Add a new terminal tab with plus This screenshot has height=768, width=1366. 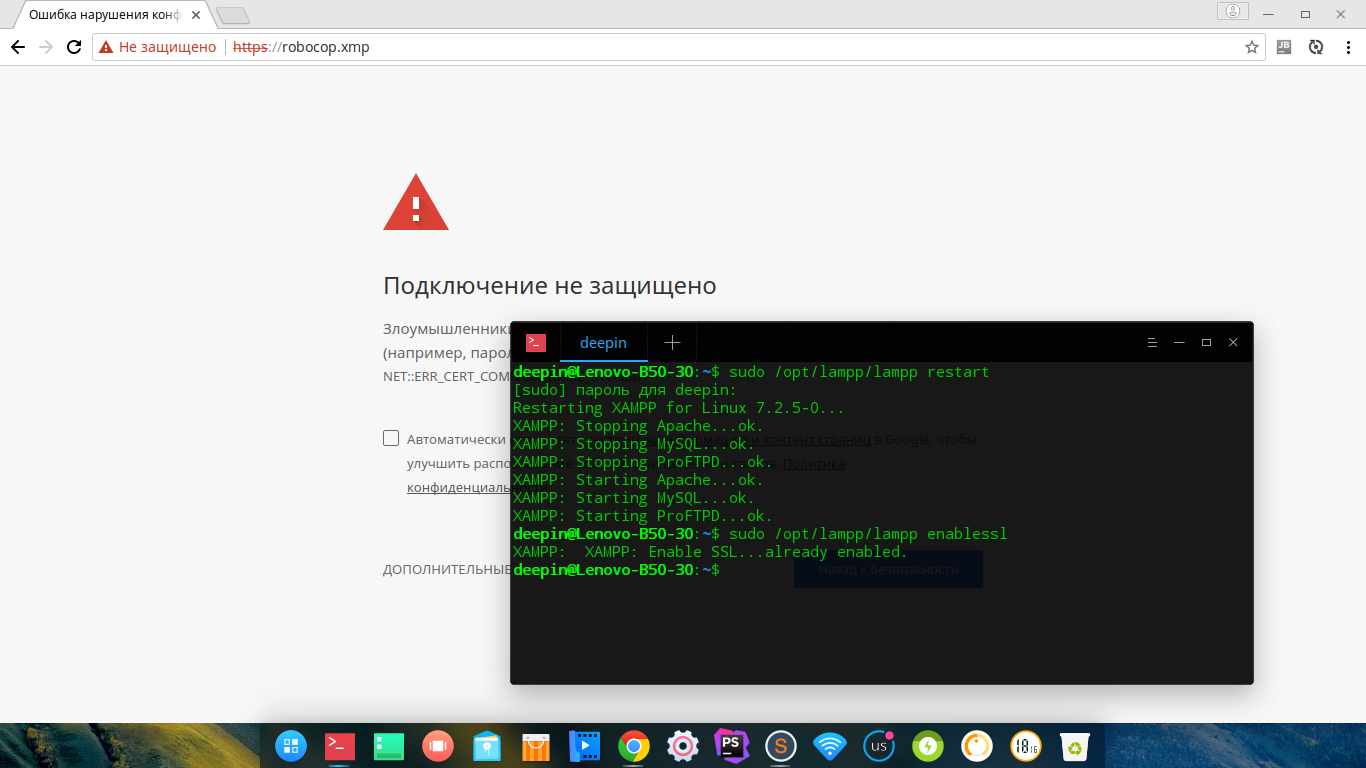pyautogui.click(x=672, y=342)
